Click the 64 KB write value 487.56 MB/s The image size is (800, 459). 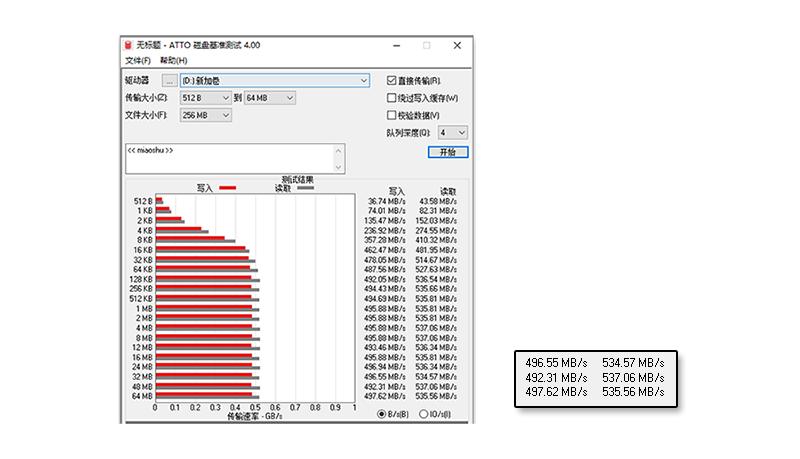[385, 269]
